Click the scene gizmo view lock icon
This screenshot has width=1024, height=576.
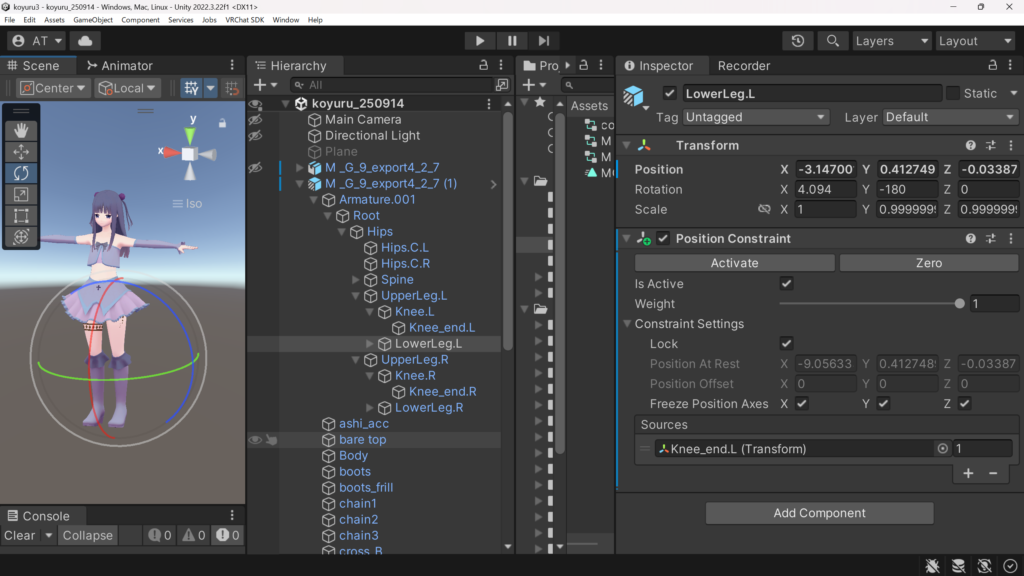pos(222,123)
